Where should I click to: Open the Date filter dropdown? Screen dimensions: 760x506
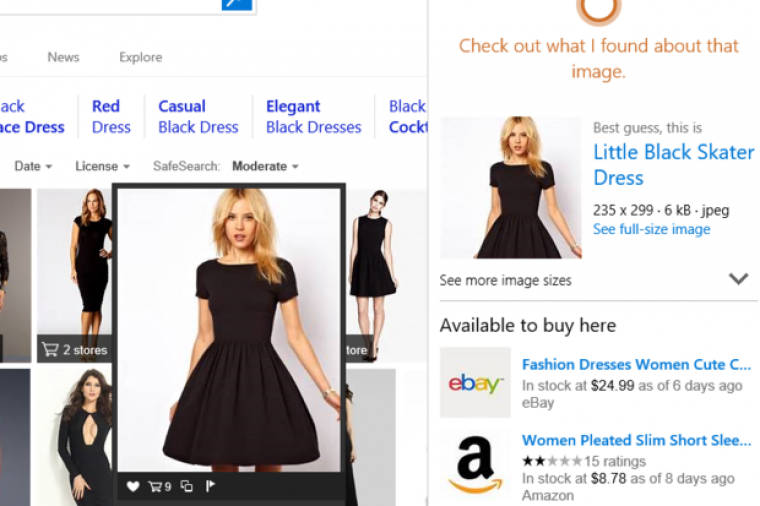coord(33,166)
